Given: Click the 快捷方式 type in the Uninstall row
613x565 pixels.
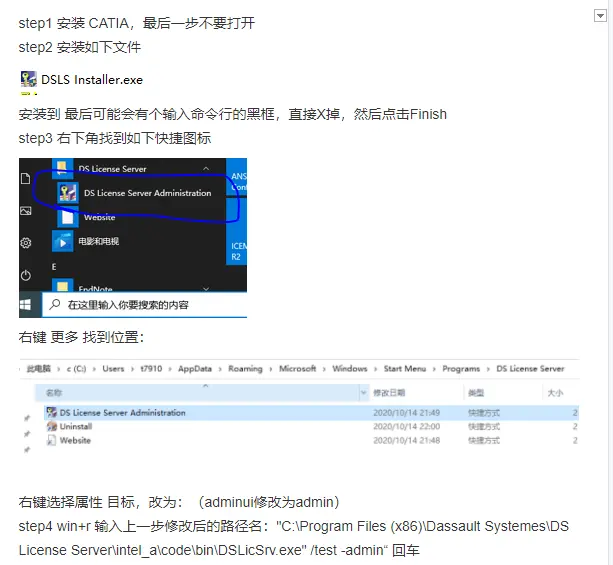Looking at the screenshot, I should coord(484,426).
